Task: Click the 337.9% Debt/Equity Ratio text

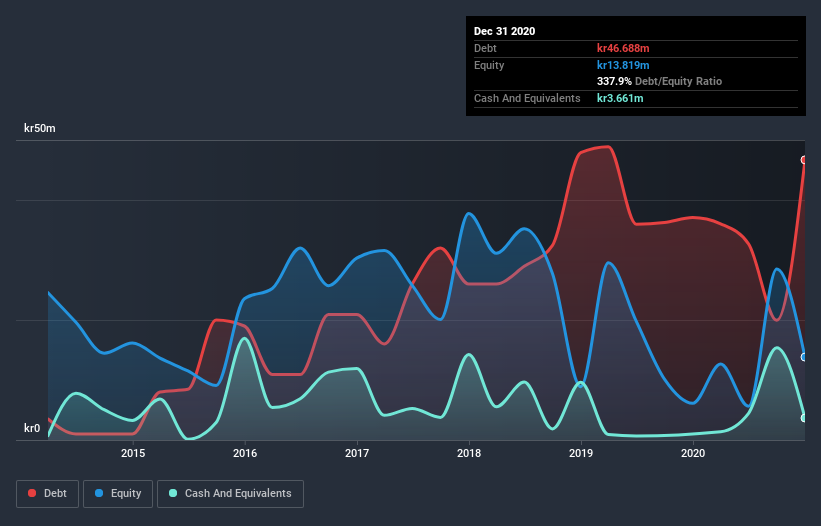Action: 659,82
